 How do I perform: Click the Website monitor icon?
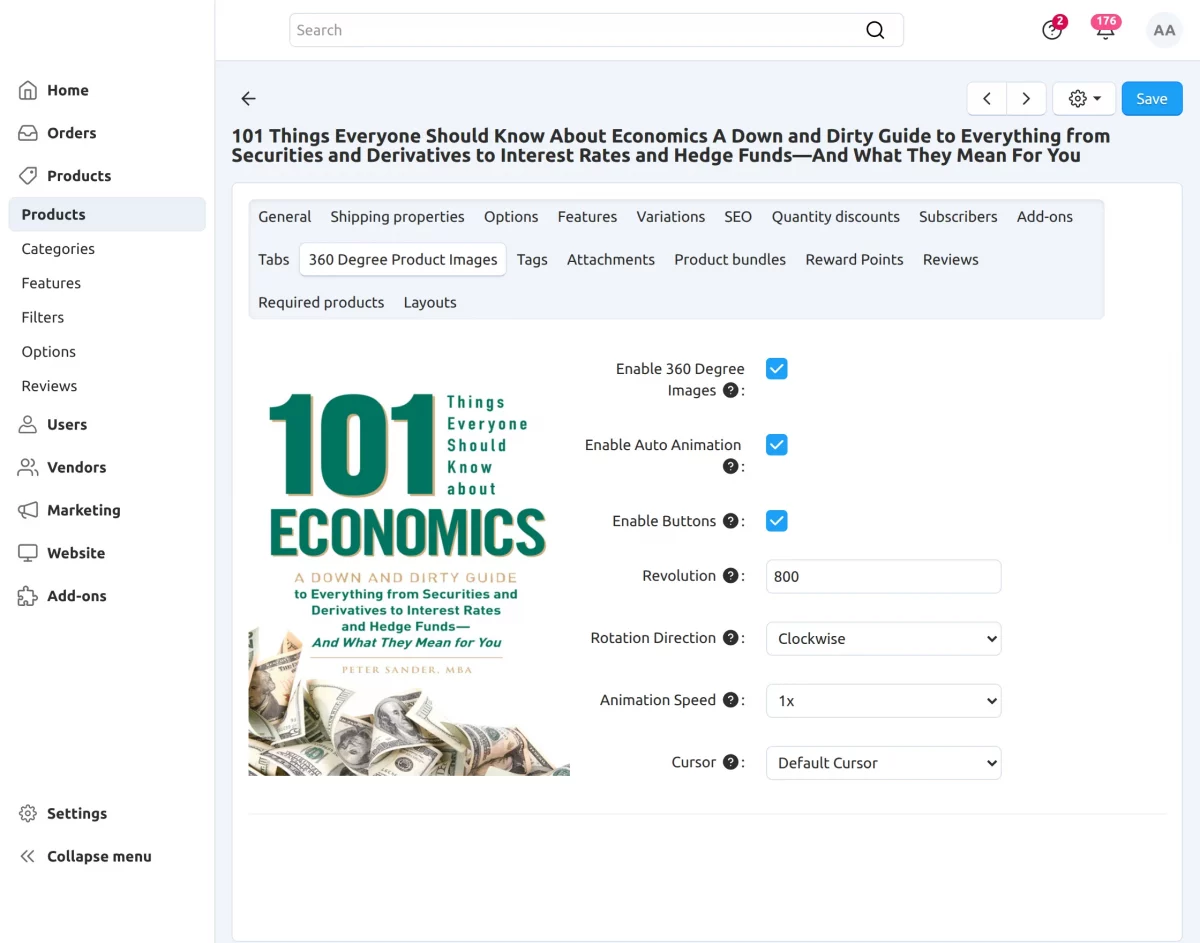click(x=28, y=553)
